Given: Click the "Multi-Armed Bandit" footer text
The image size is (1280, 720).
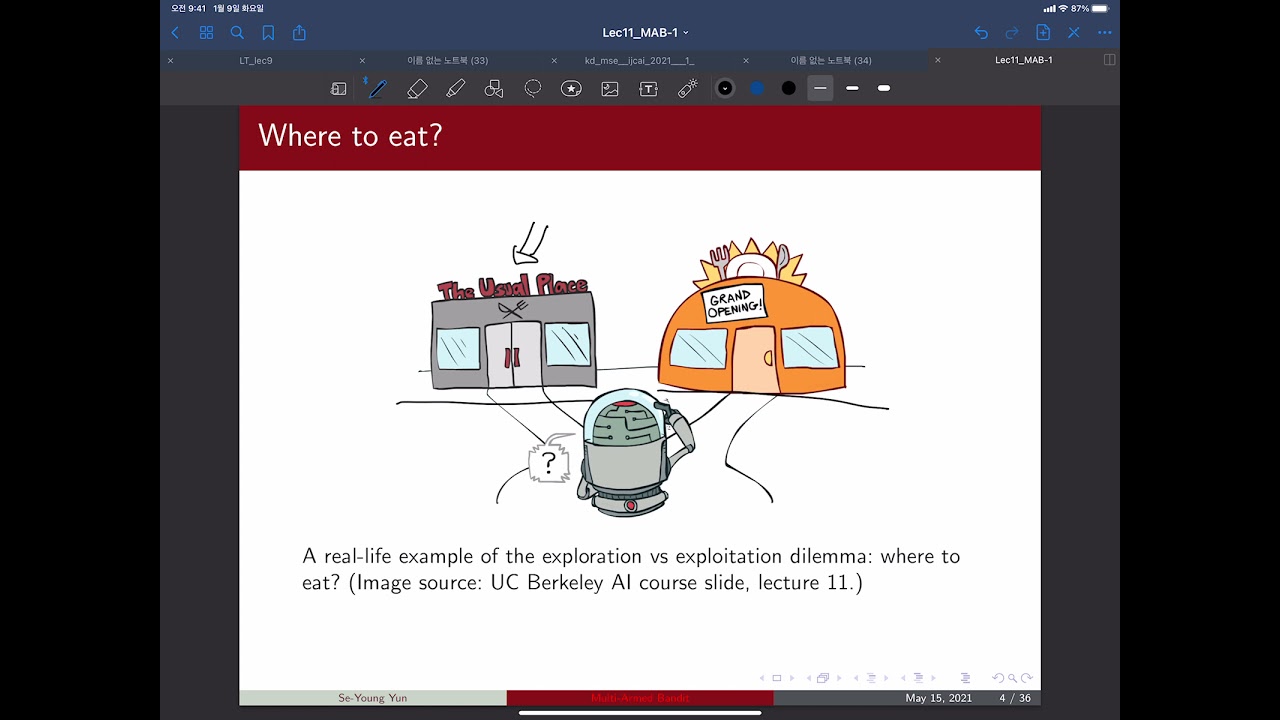Looking at the screenshot, I should point(640,698).
